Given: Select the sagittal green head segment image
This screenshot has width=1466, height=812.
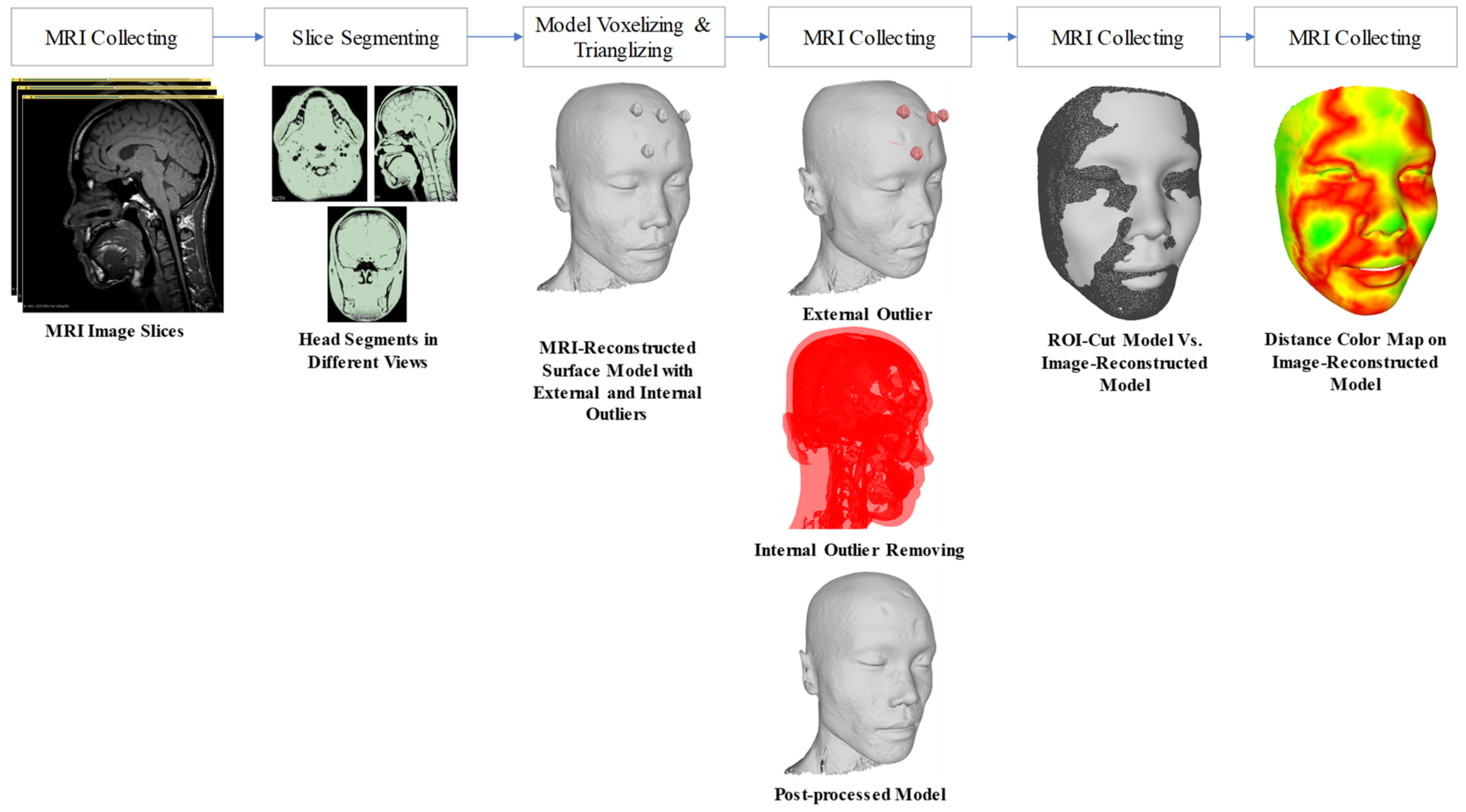Looking at the screenshot, I should click(x=415, y=143).
